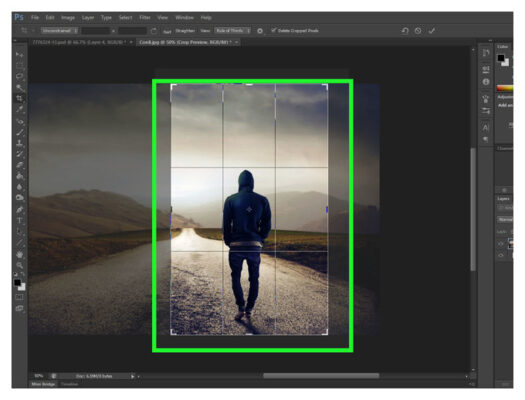Viewport: 525px width, 400px height.
Task: Open the Unconstrained aspect ratio dropdown
Action: (x=60, y=31)
